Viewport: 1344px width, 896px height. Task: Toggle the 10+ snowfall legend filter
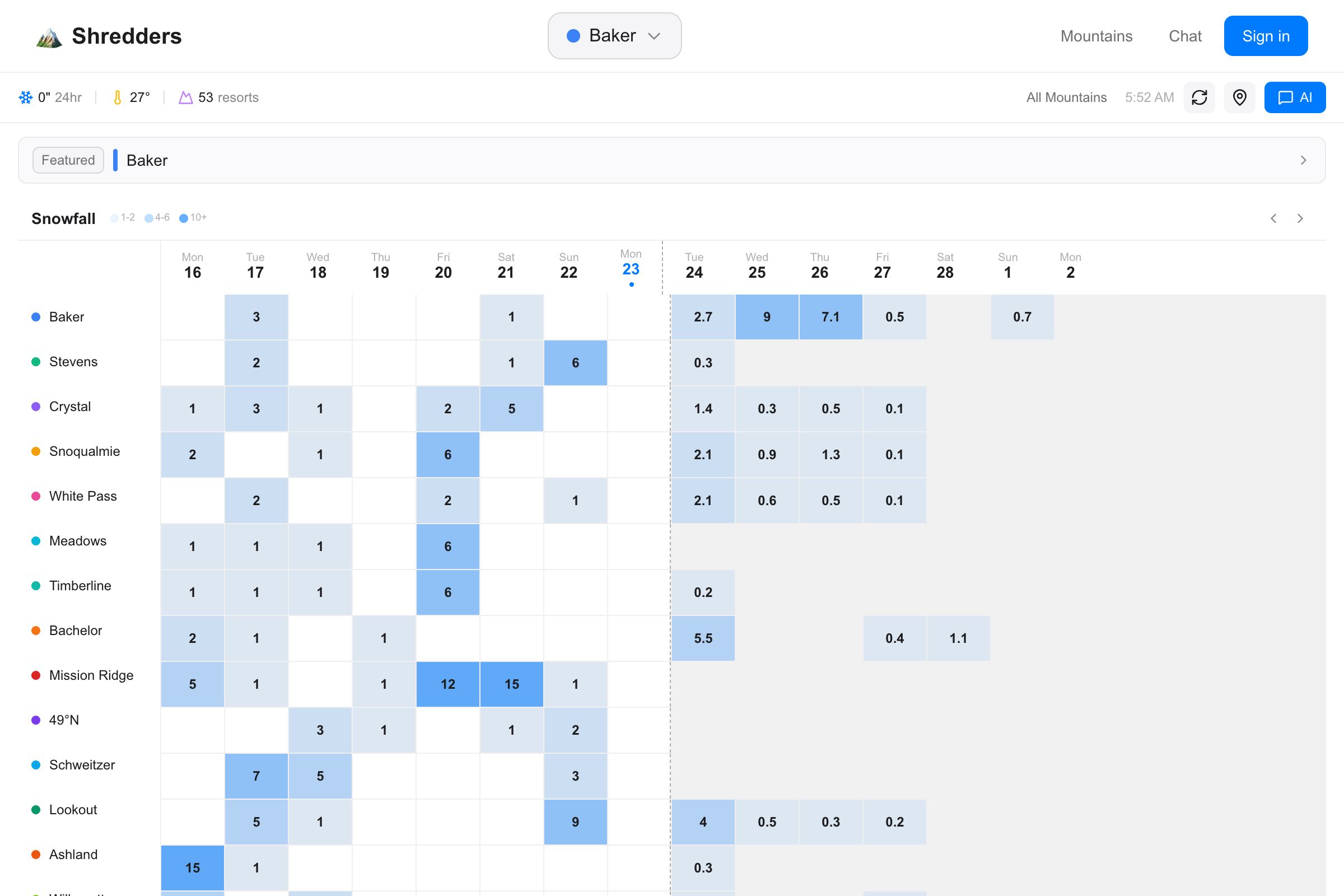click(193, 218)
